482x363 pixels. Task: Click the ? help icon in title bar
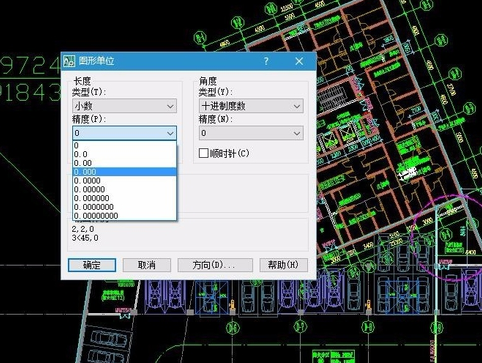[x=266, y=61]
